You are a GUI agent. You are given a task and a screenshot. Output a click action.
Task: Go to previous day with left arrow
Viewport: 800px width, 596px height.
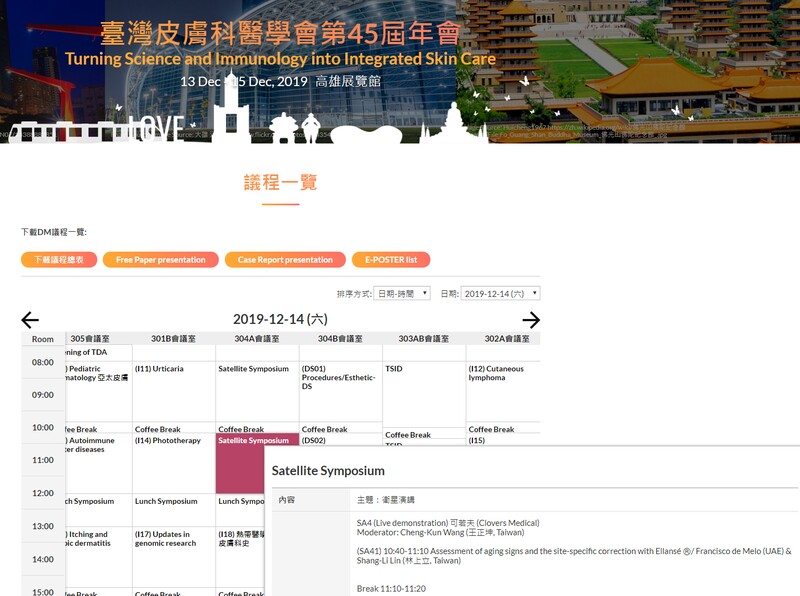point(30,320)
